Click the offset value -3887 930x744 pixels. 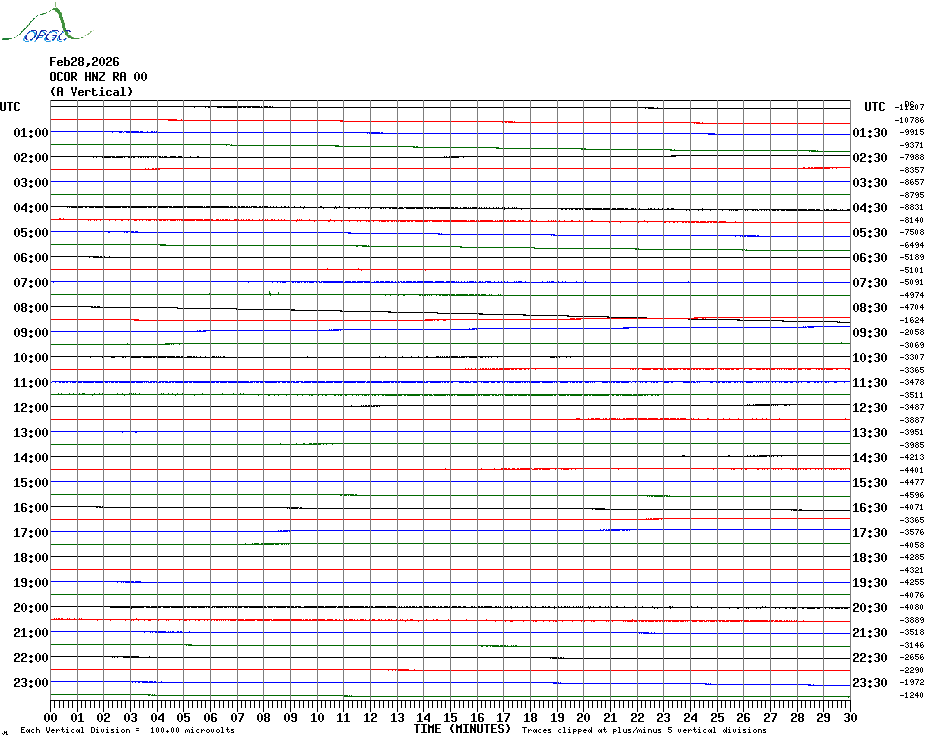click(x=912, y=419)
